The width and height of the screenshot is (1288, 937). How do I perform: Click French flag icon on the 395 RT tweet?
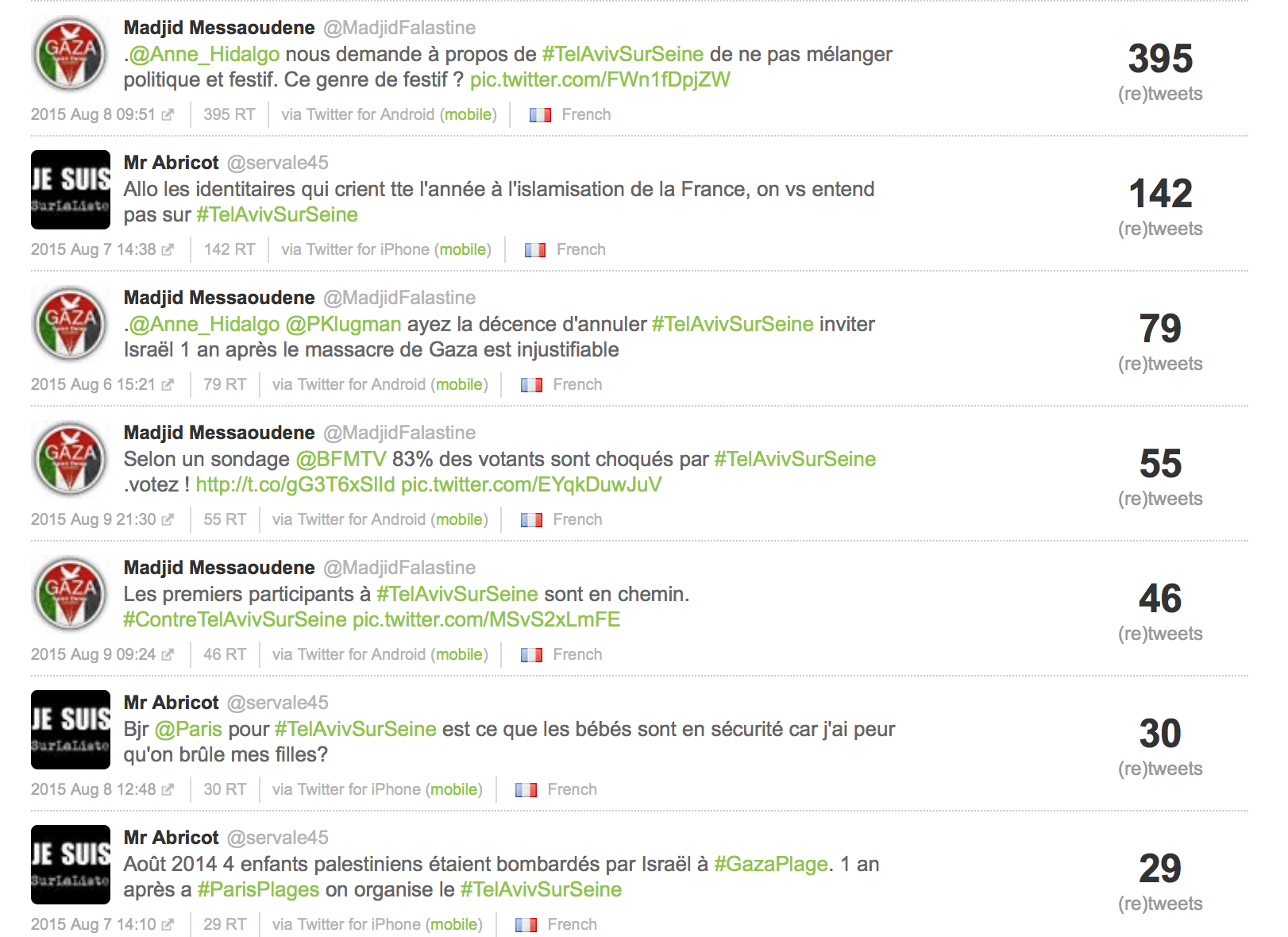coord(540,115)
